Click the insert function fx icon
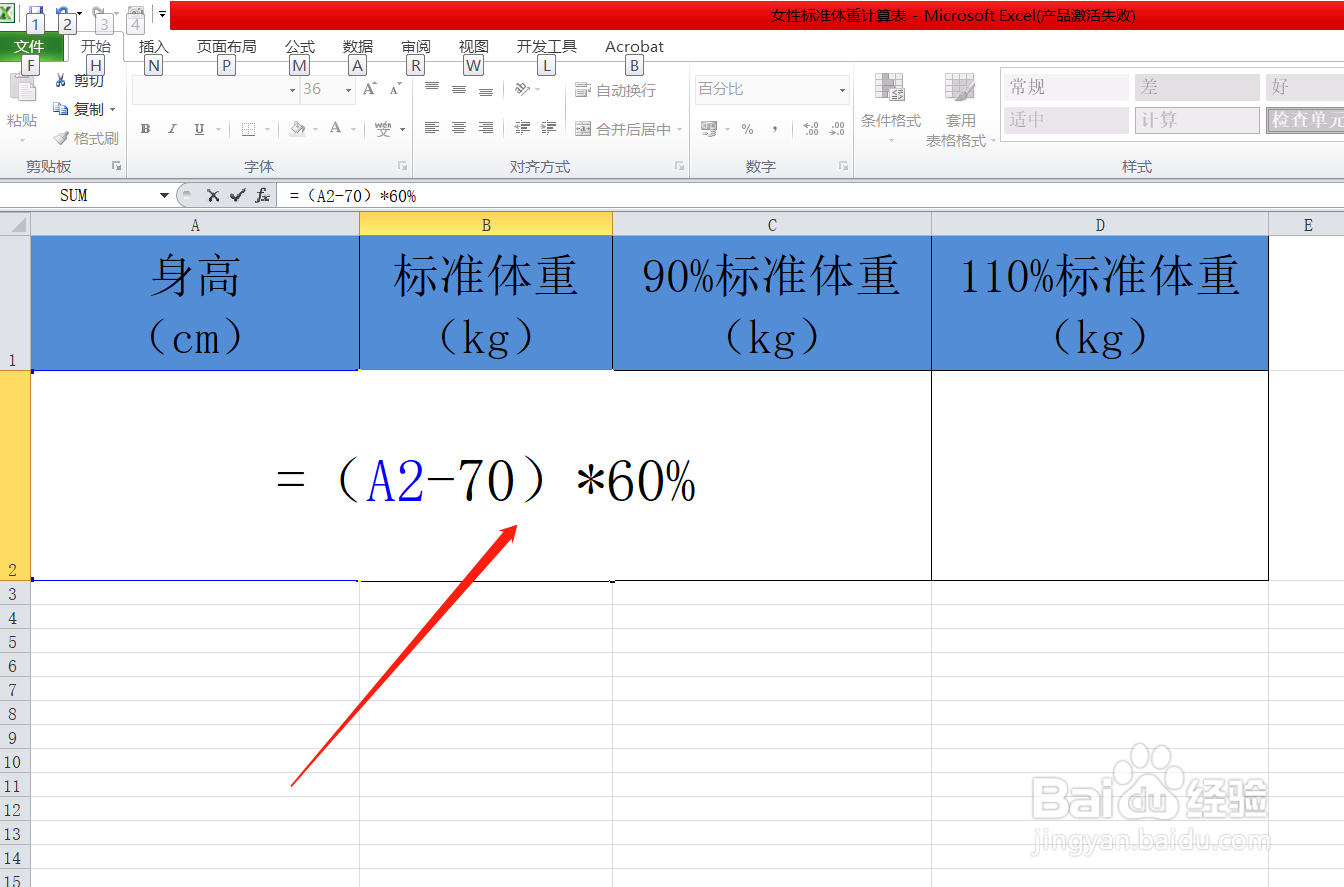Screen dimensions: 1344x887 click(x=262, y=196)
